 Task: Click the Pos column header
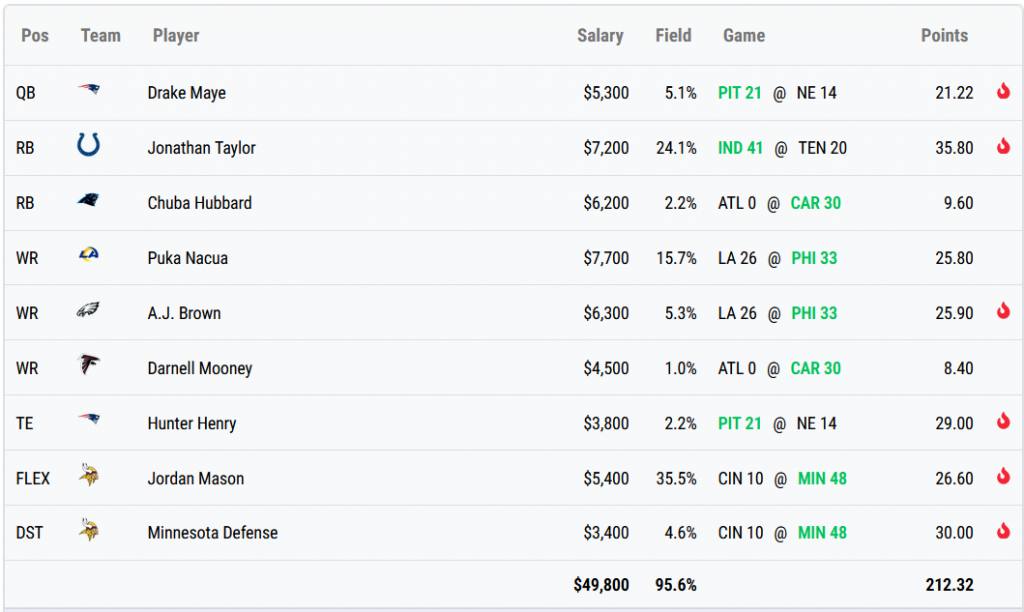click(x=35, y=36)
